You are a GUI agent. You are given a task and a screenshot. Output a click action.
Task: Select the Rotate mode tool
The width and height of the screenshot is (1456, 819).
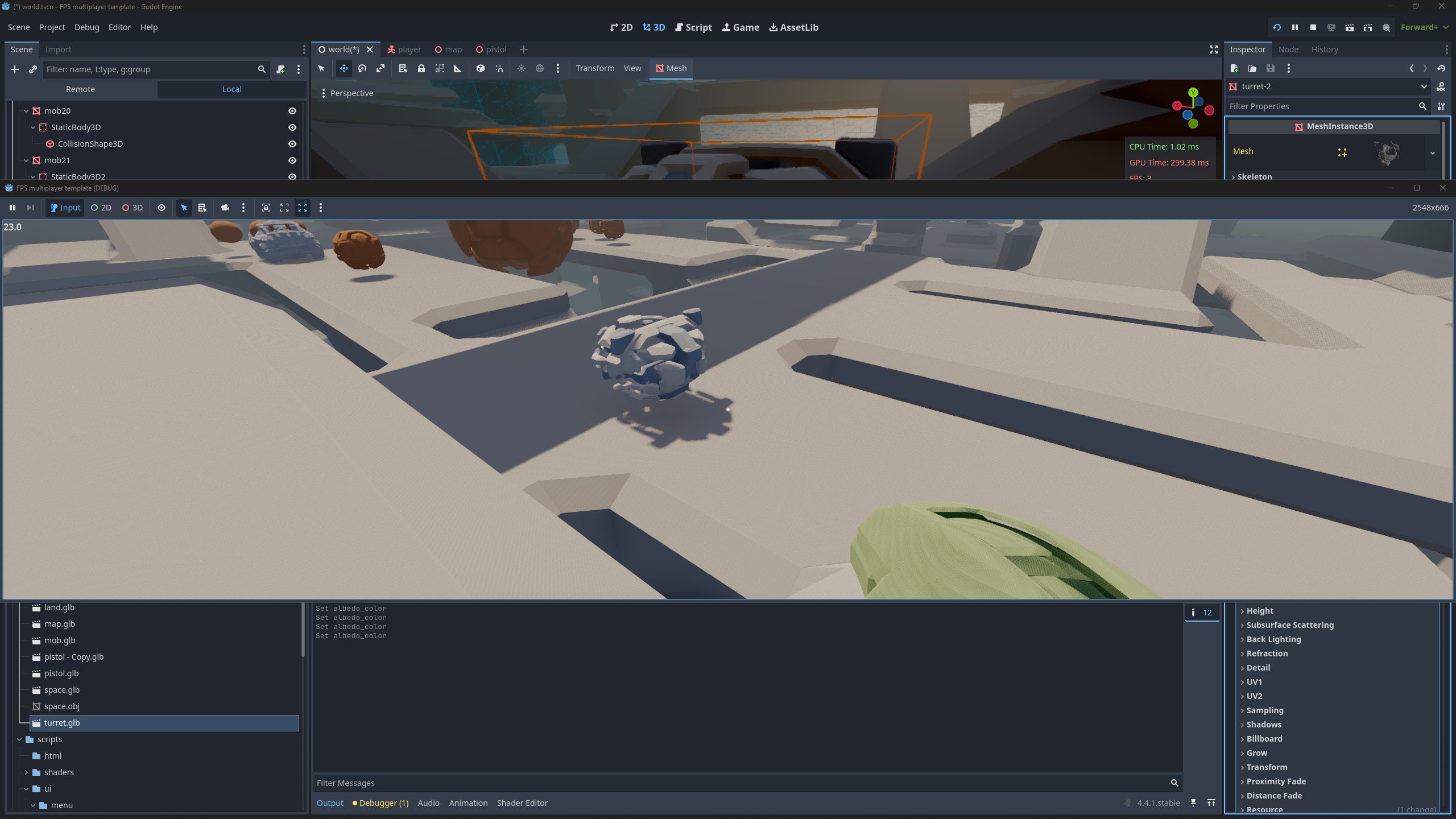pos(362,68)
